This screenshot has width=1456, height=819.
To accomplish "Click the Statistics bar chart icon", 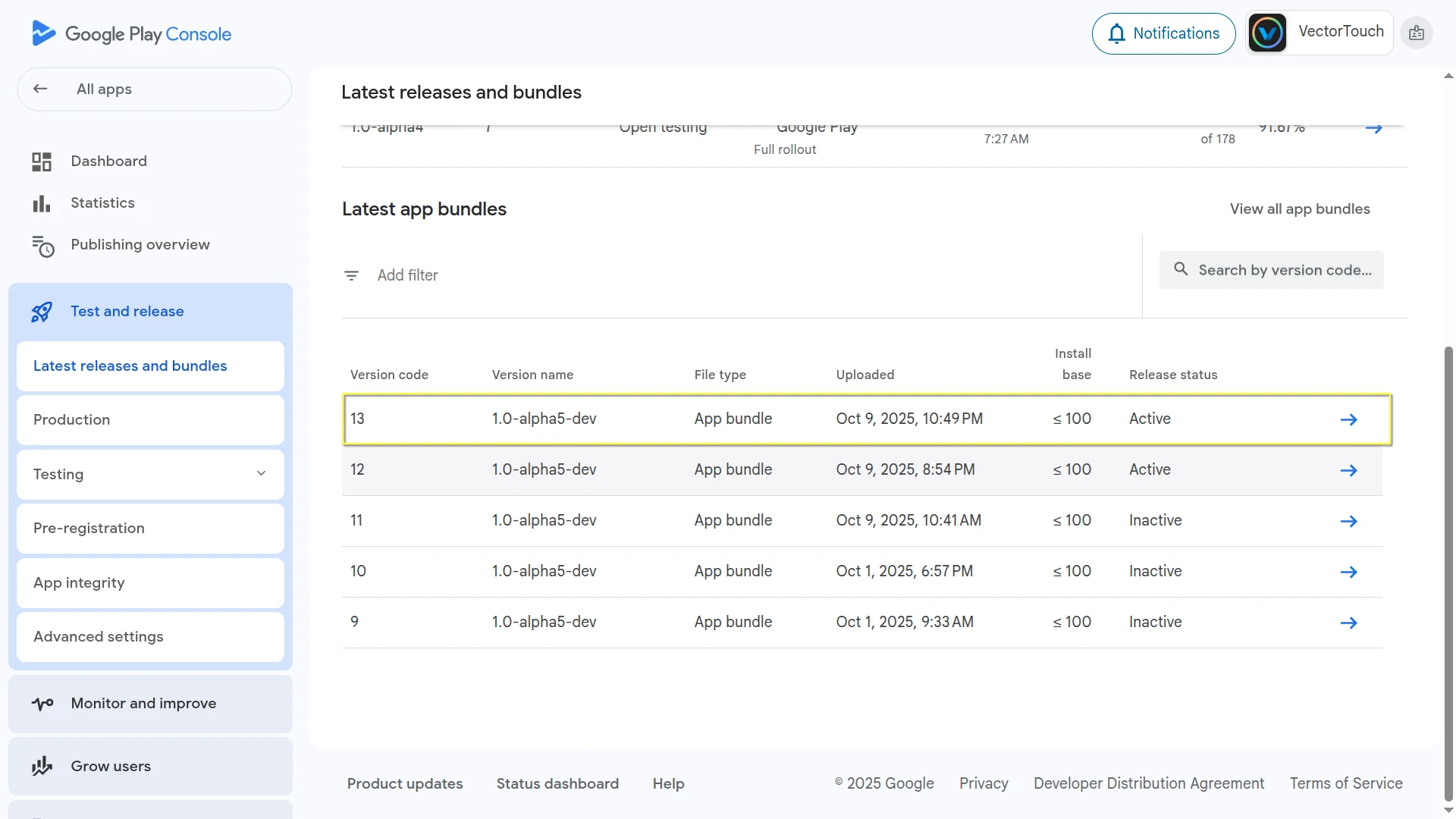I will click(42, 203).
